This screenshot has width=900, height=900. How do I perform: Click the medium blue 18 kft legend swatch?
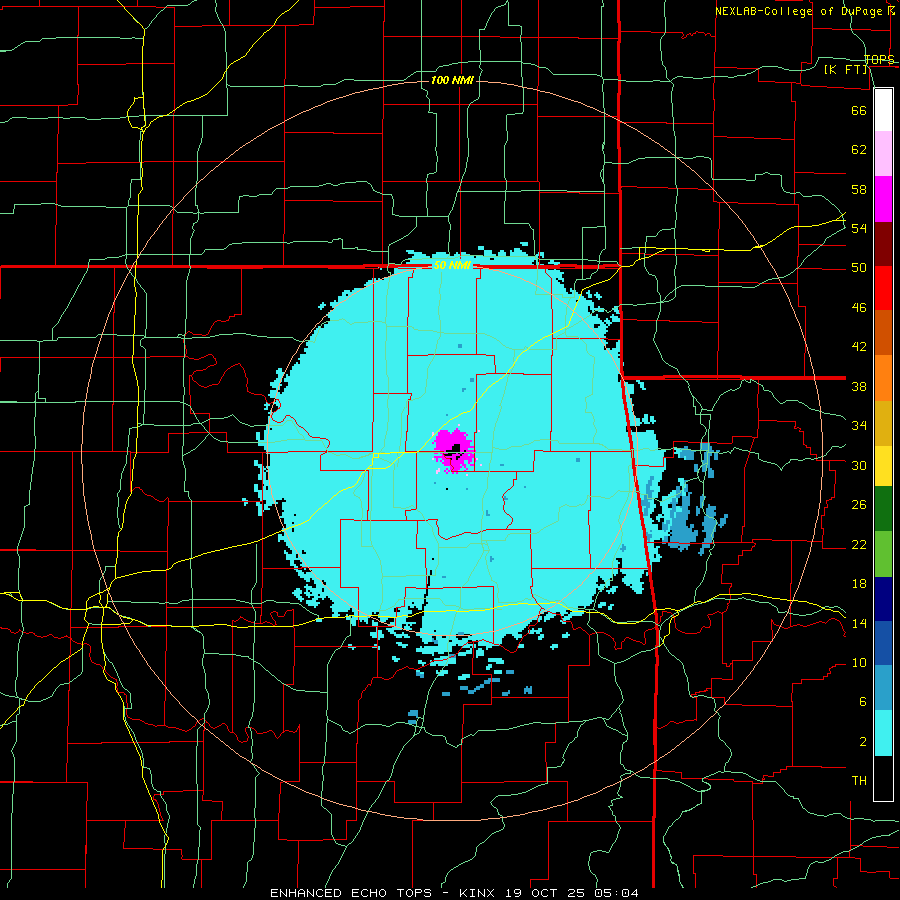[883, 643]
